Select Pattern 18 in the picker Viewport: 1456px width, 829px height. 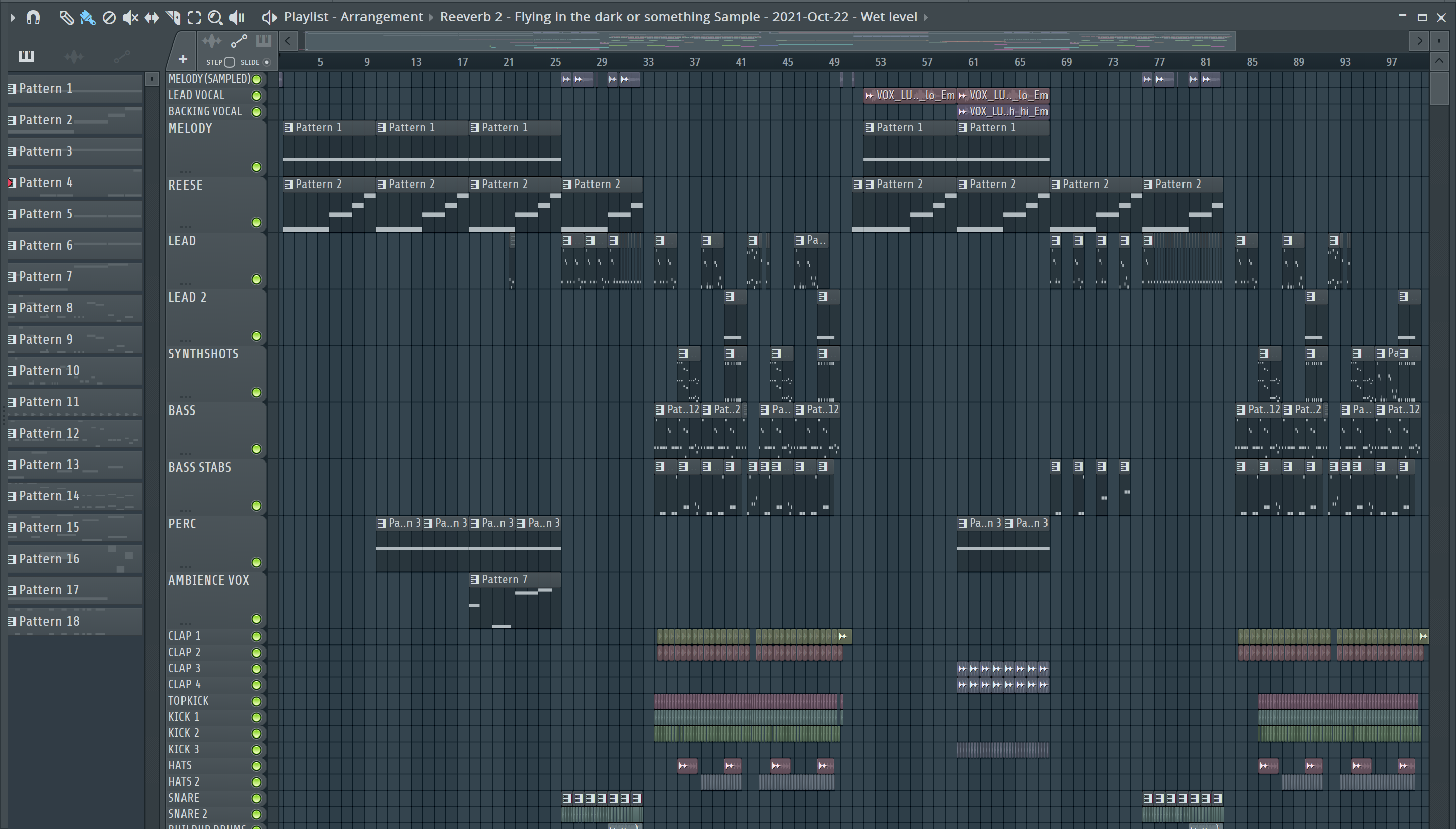pos(75,621)
